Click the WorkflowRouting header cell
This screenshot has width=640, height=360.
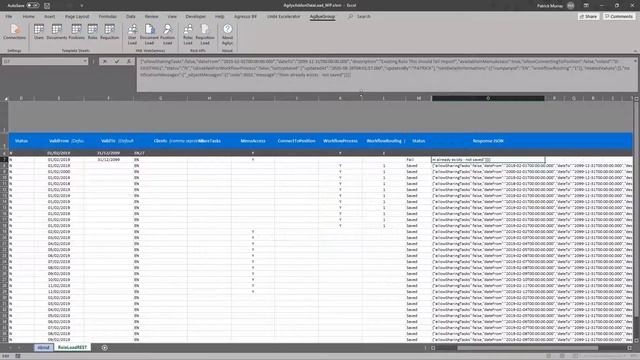point(384,141)
